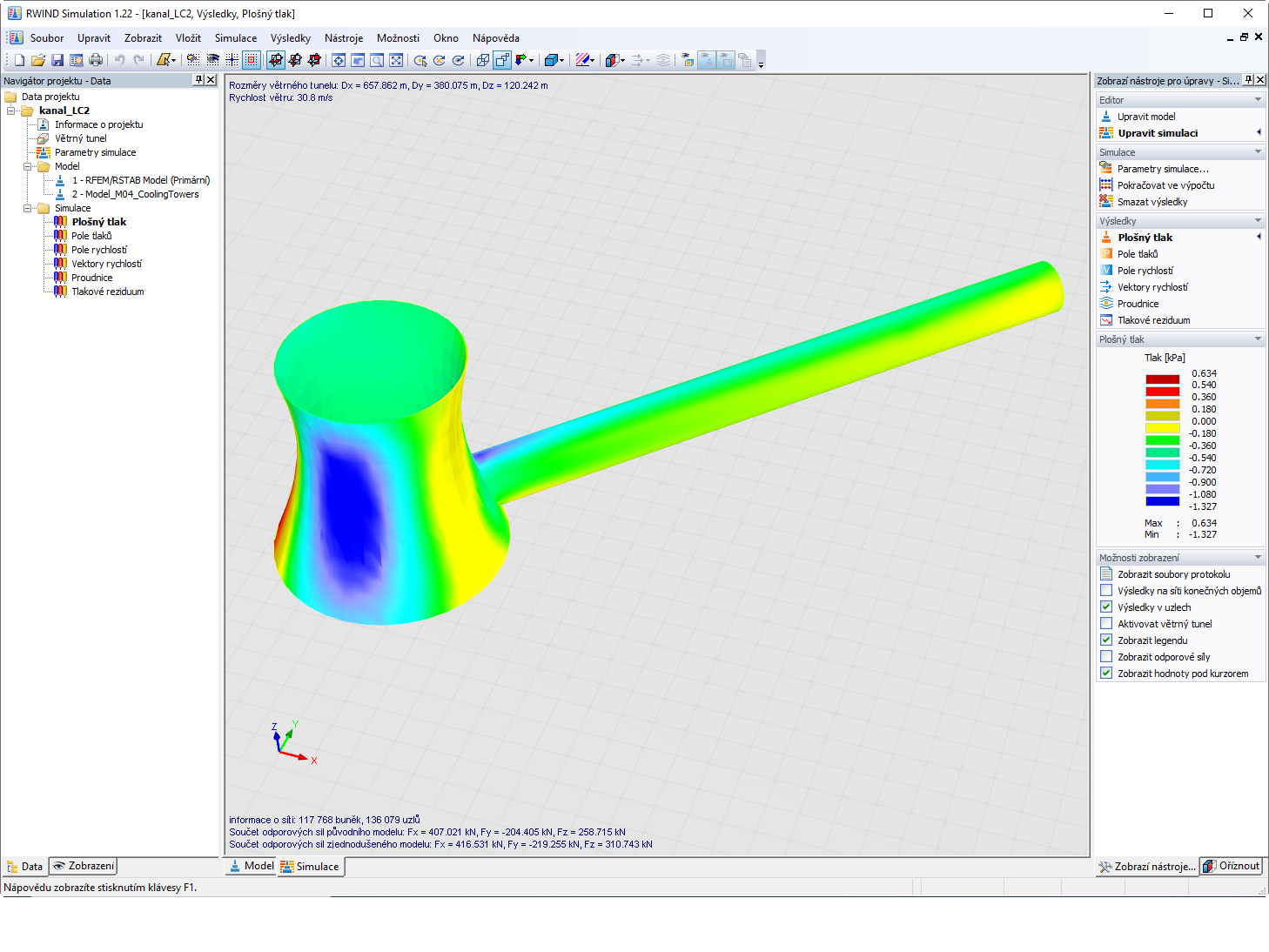Select 2 - Model_M04_CoolingTowers tree item
Image resolution: width=1269 pixels, height=952 pixels.
point(136,194)
